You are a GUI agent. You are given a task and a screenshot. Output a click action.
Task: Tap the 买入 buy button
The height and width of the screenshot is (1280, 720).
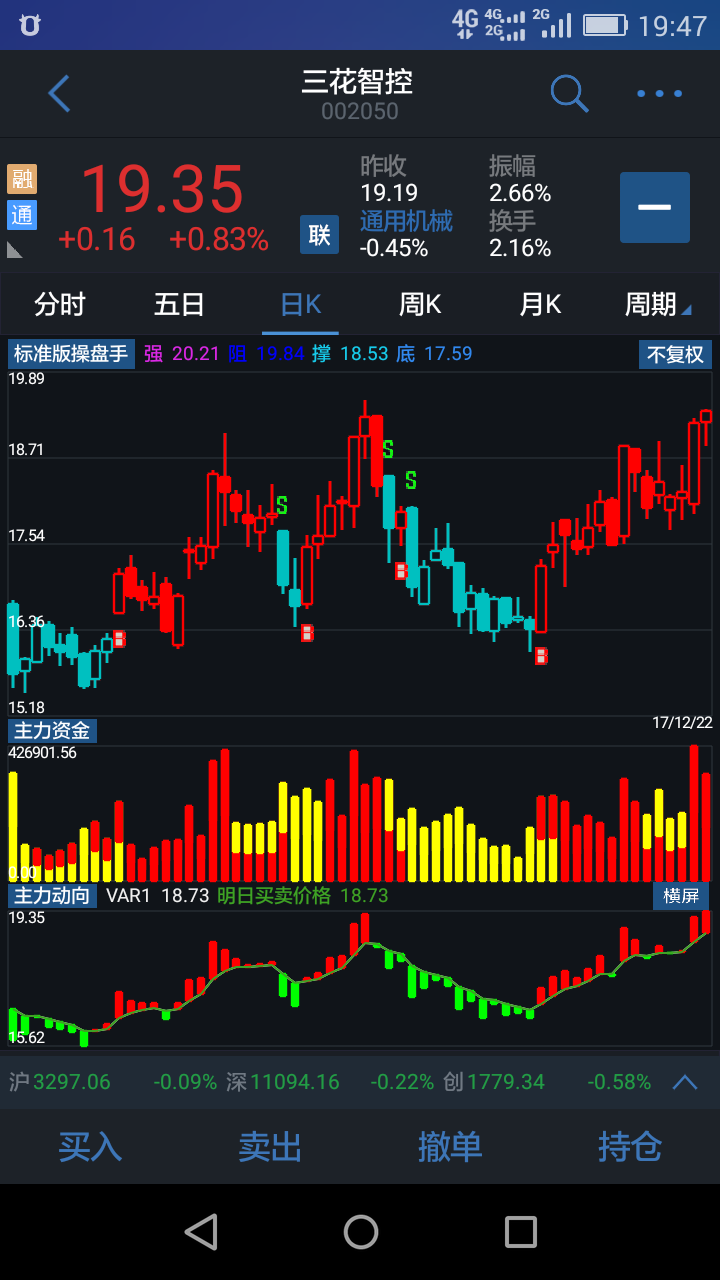click(90, 1146)
